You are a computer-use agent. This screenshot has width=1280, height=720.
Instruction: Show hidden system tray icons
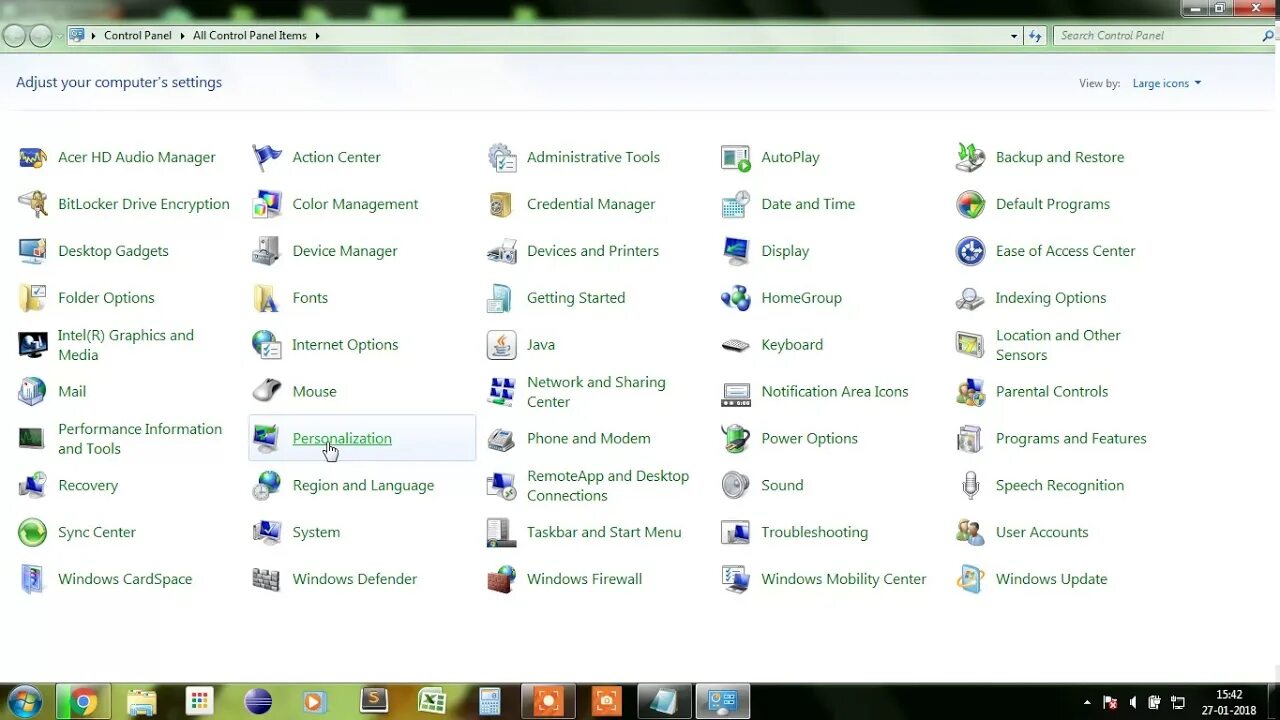1087,702
